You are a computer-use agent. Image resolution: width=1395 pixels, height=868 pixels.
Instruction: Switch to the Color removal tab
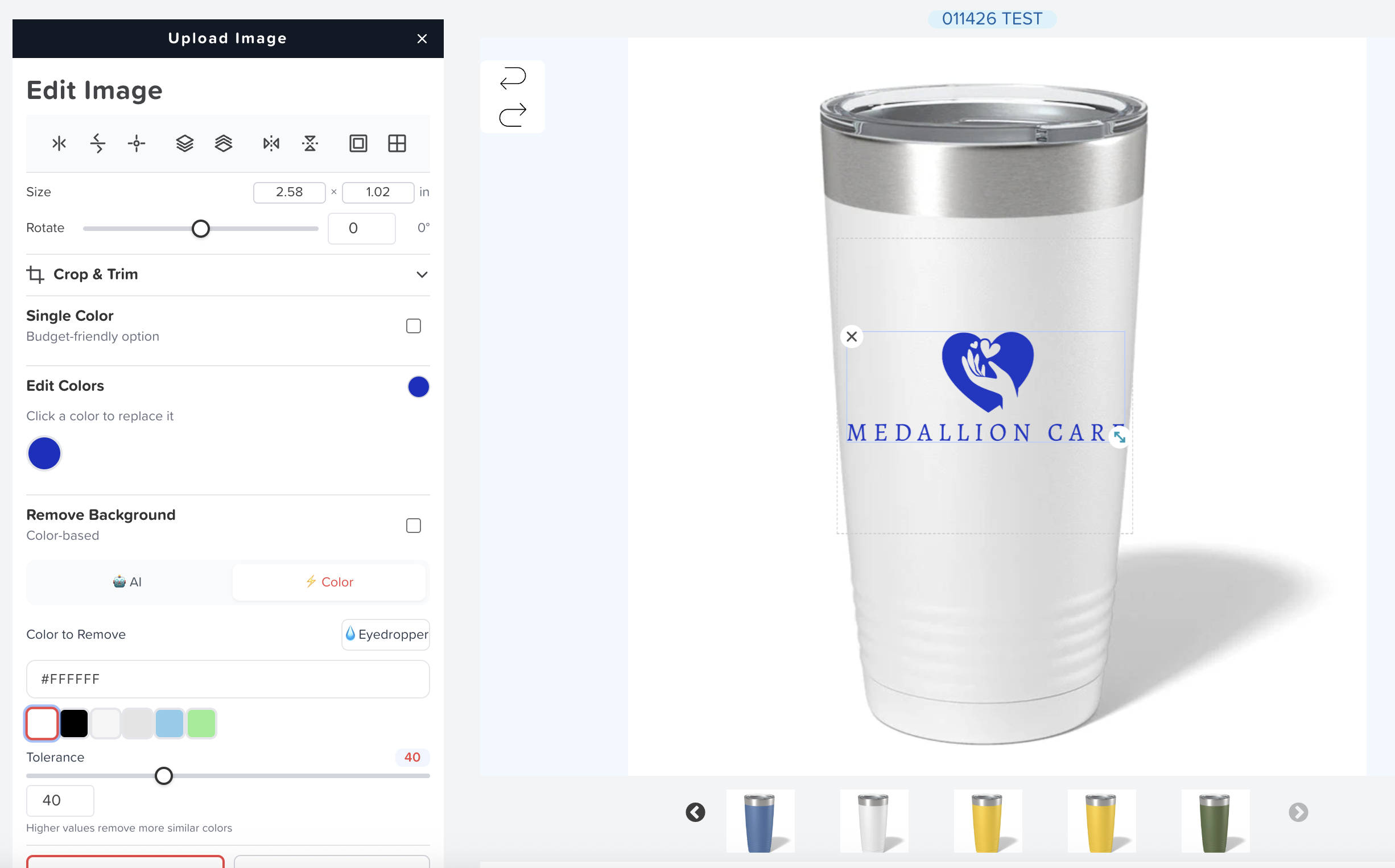point(329,581)
